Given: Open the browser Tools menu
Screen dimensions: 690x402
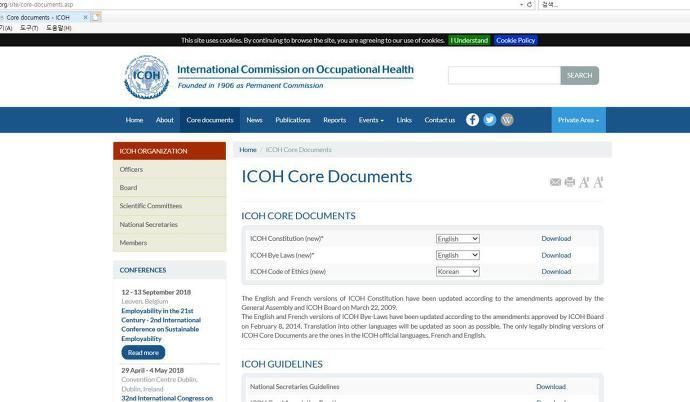Looking at the screenshot, I should click(x=29, y=28).
